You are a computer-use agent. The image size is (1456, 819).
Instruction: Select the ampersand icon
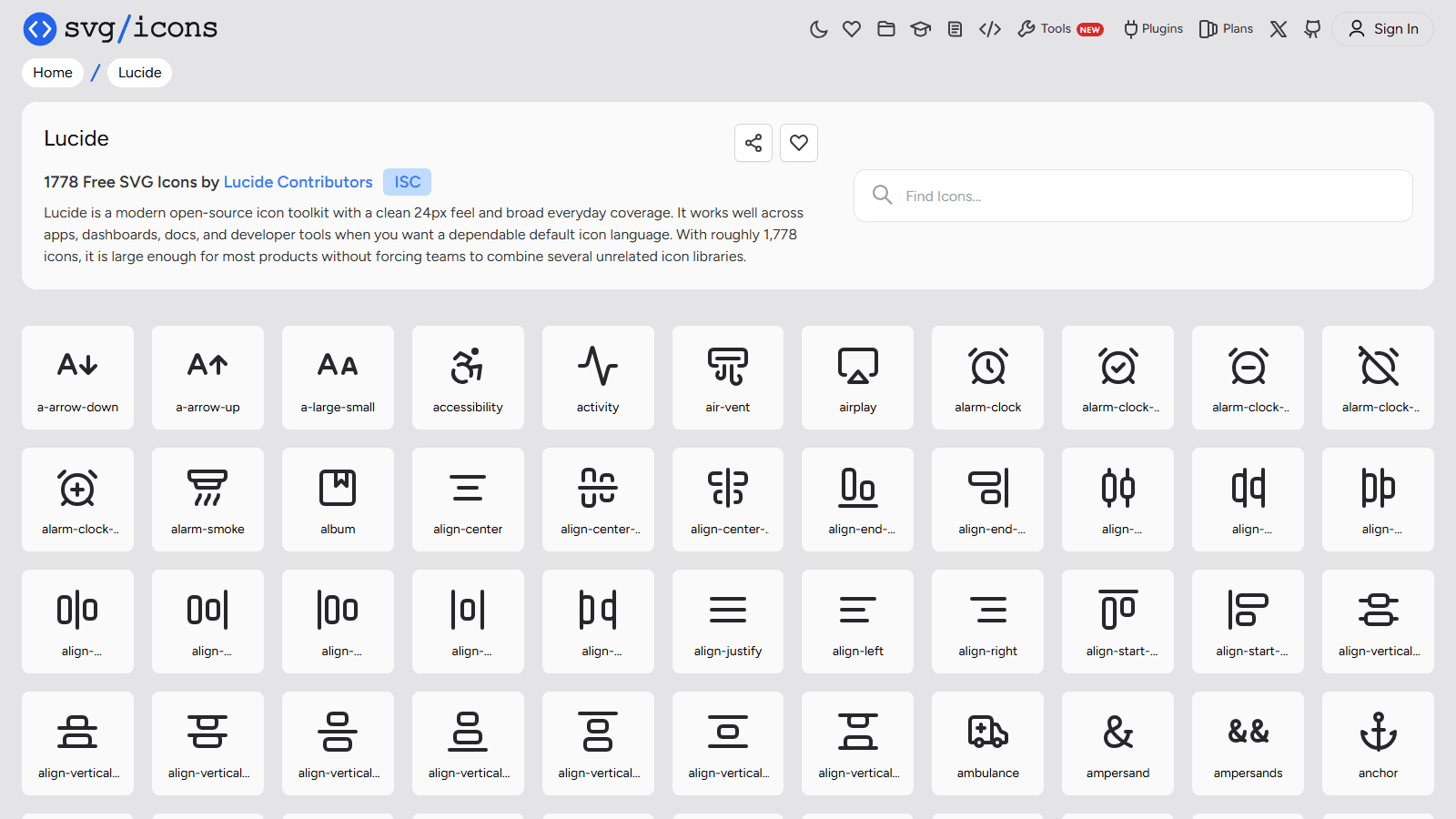1117,743
